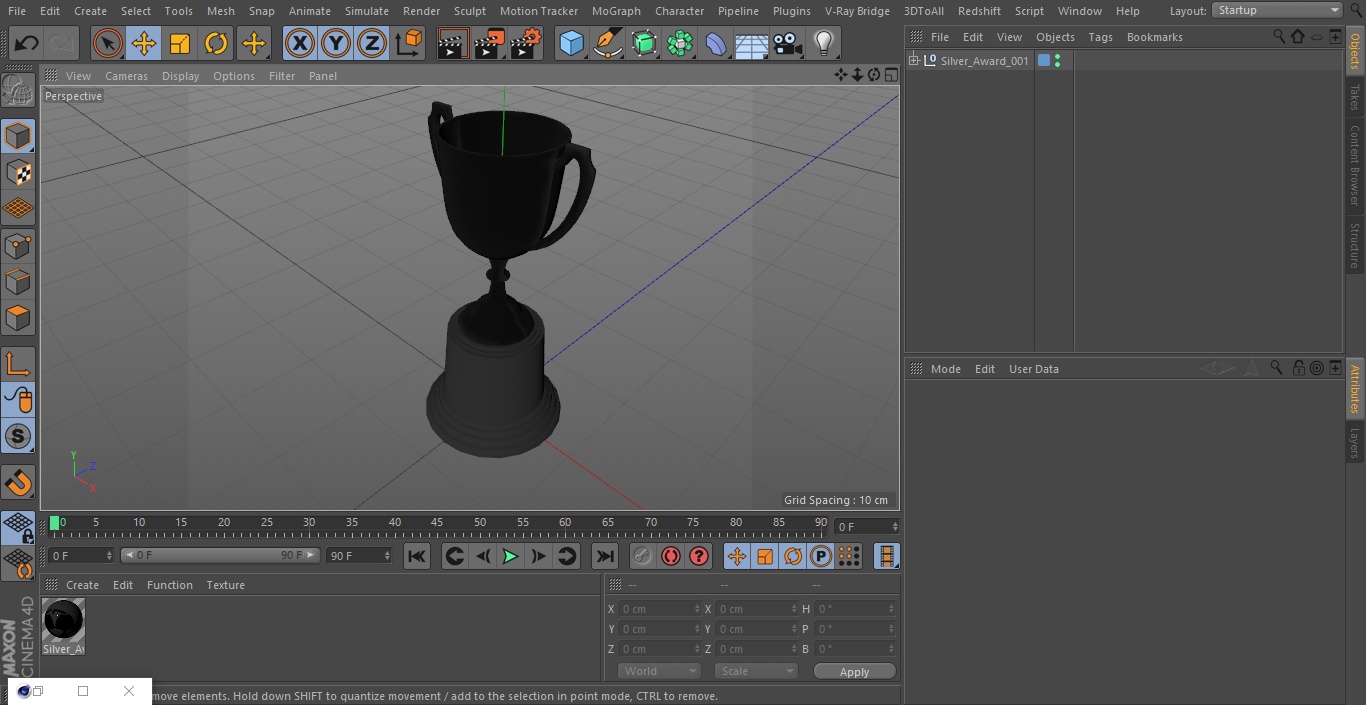
Task: Toggle Autokeying
Action: coord(671,556)
